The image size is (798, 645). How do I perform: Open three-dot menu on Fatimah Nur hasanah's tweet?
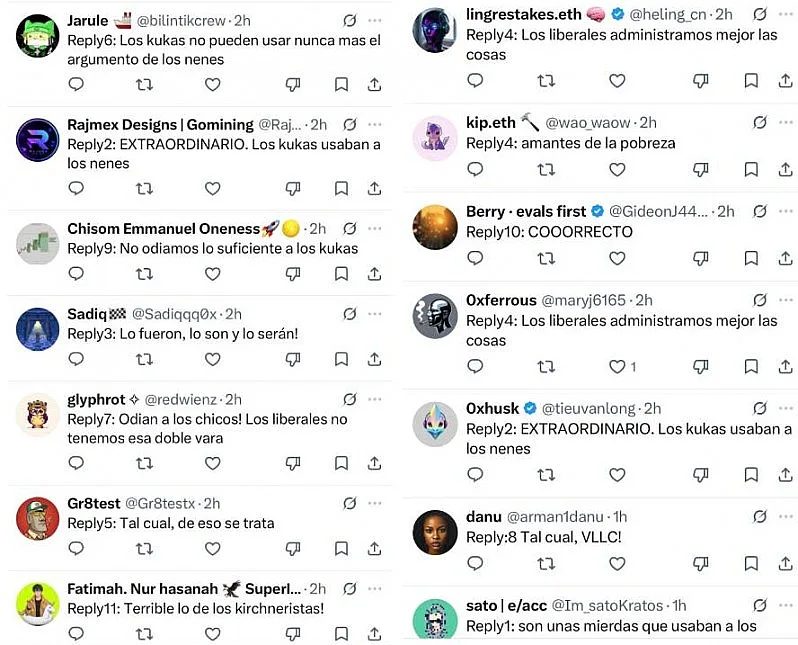[375, 589]
